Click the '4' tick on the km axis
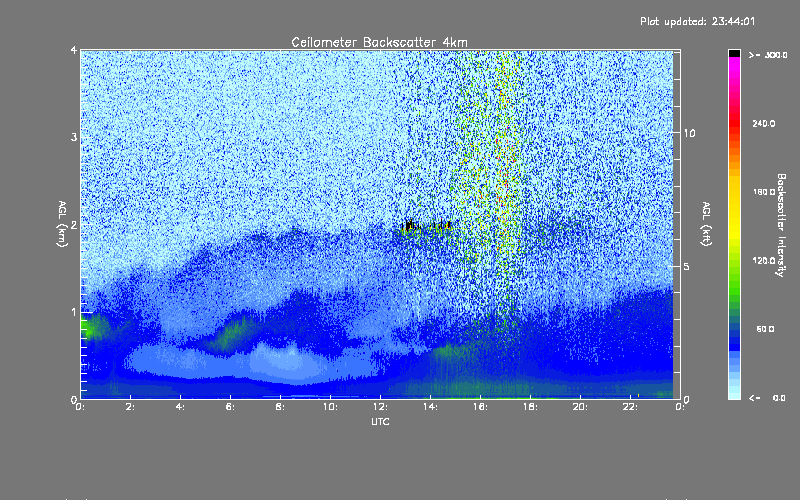The width and height of the screenshot is (800, 500). (x=74, y=50)
